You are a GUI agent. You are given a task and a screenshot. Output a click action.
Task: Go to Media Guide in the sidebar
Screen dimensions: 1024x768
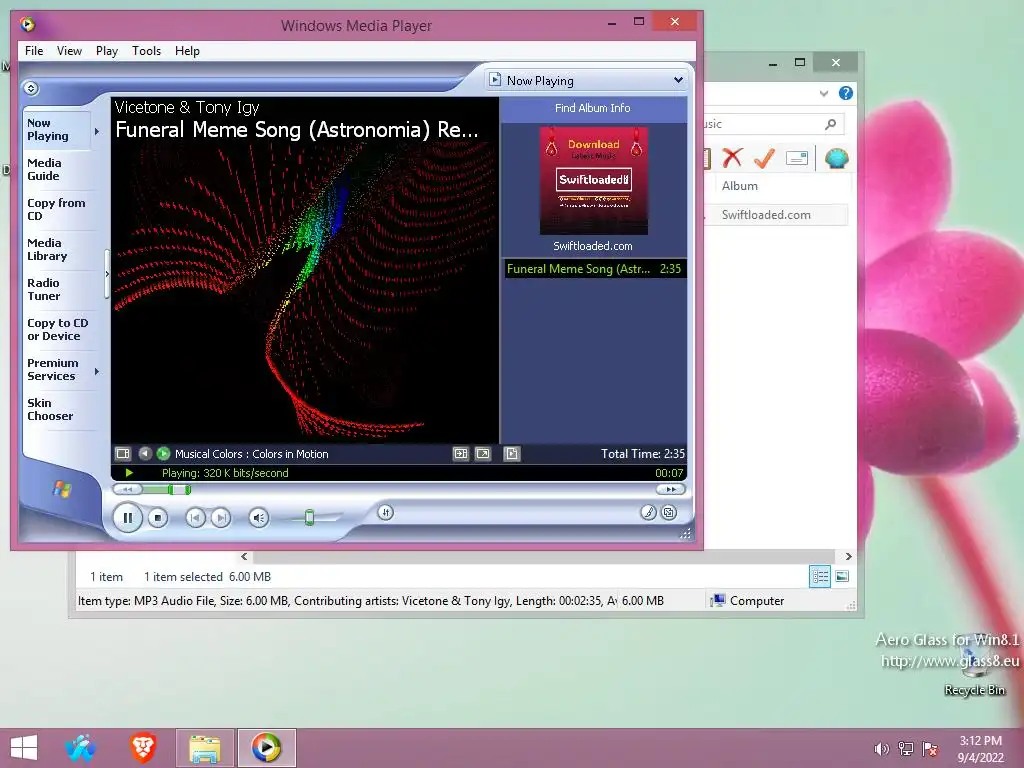pos(57,170)
